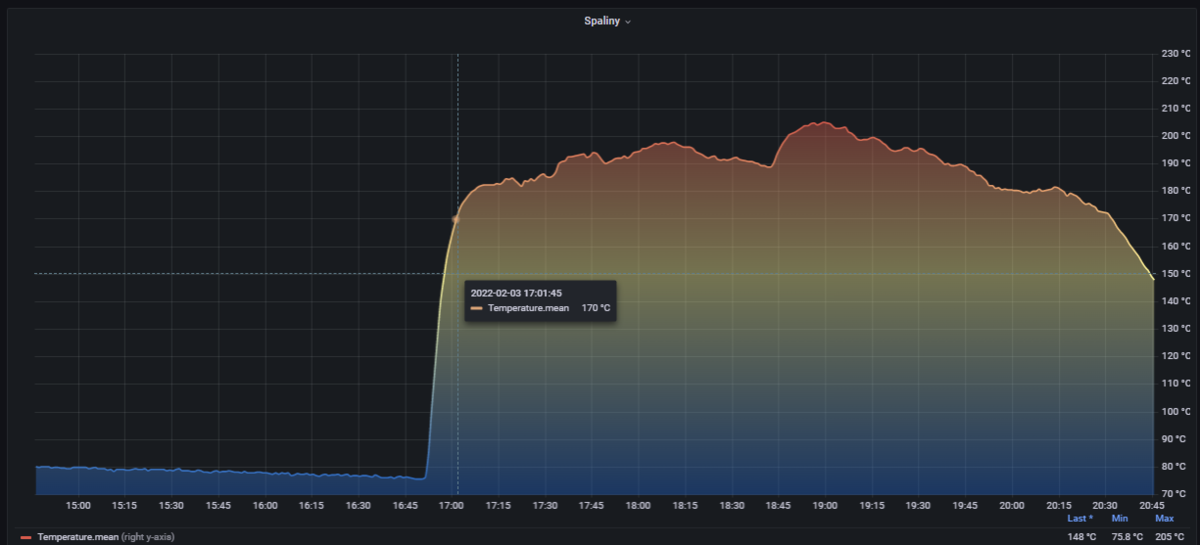The height and width of the screenshot is (545, 1200).
Task: Click the 150 °C label on the y-axis
Action: pos(1176,273)
